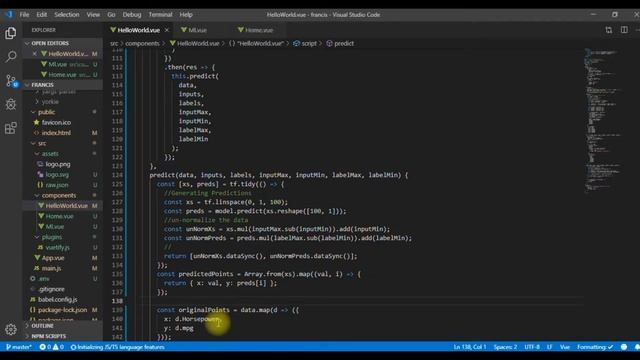
Task: Open logo.png in the explorer
Action: pos(58,164)
